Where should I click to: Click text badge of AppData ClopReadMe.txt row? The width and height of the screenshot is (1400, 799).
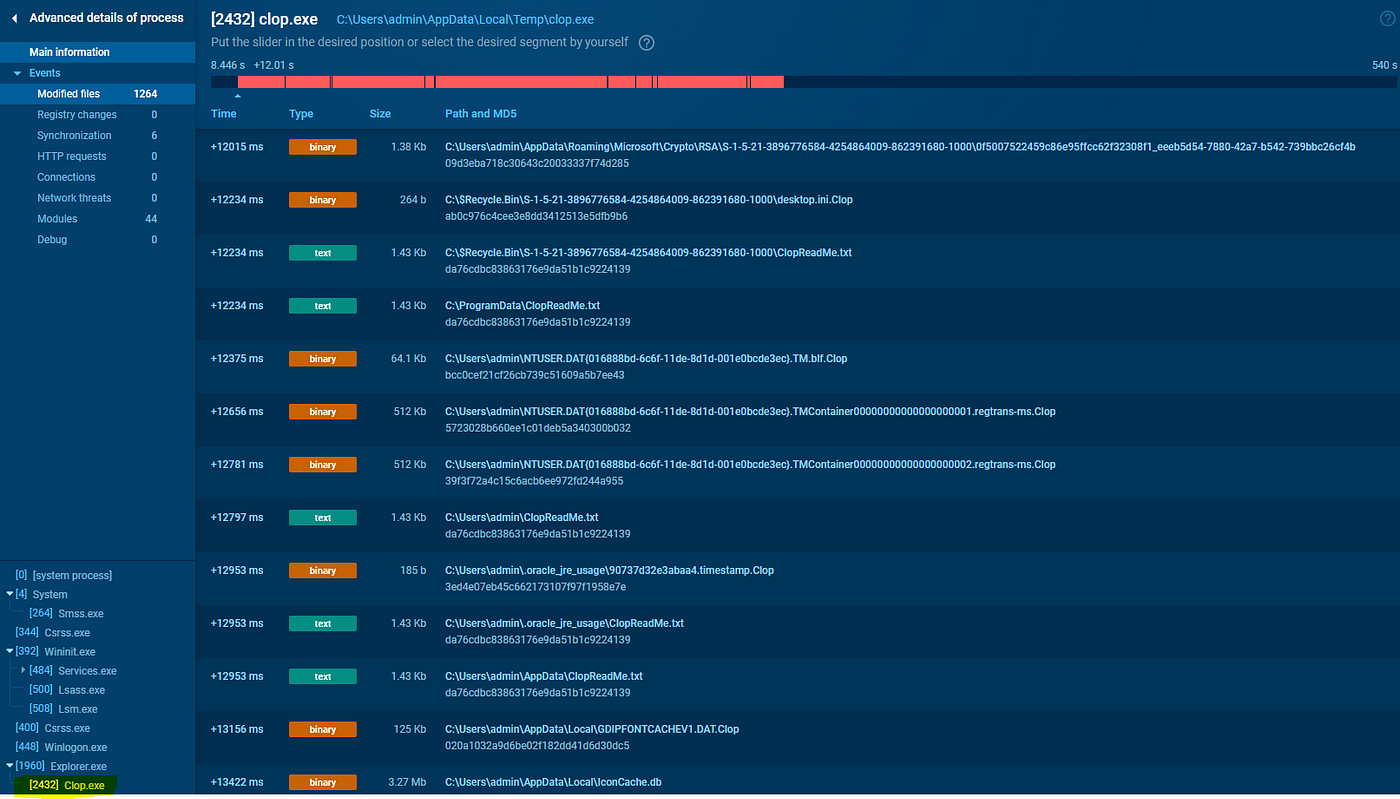(323, 677)
